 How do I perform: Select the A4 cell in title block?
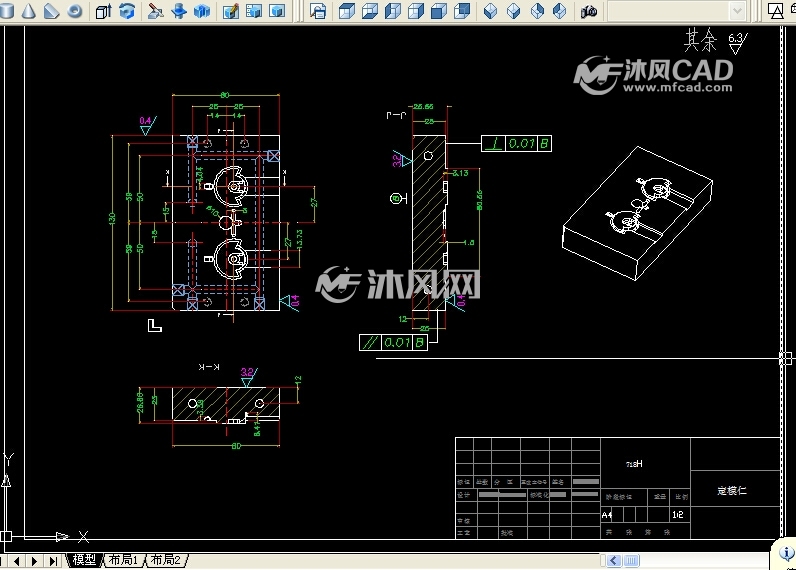tap(607, 515)
